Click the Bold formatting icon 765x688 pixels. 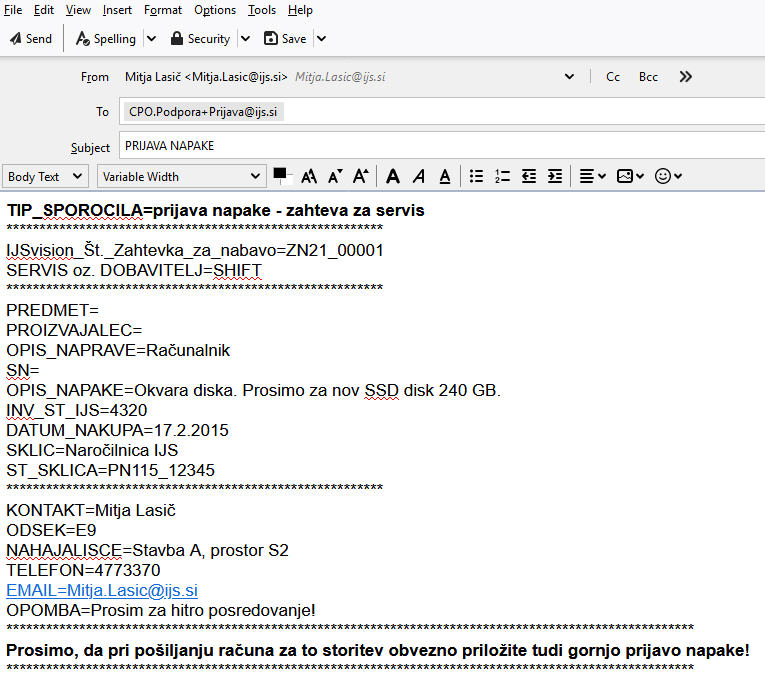[393, 176]
